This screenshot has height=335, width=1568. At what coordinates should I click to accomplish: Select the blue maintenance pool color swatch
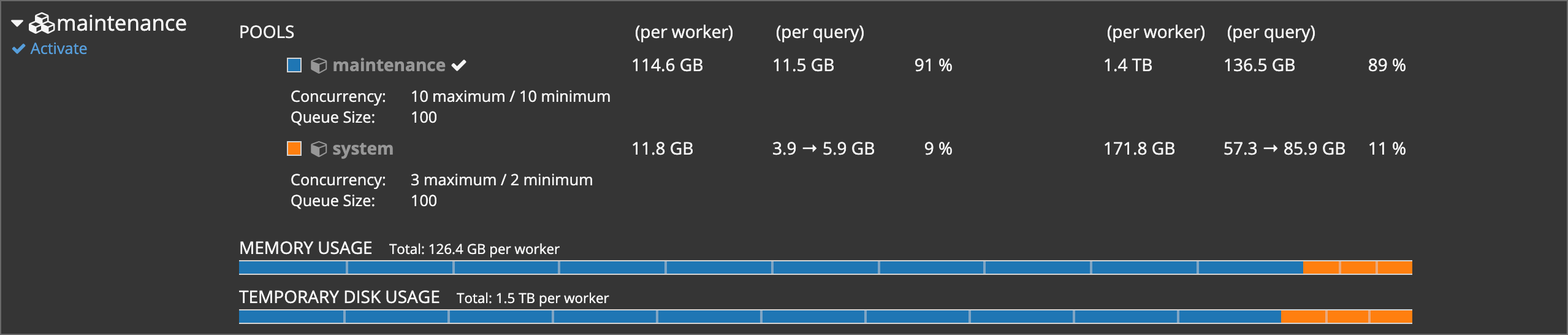(x=294, y=65)
